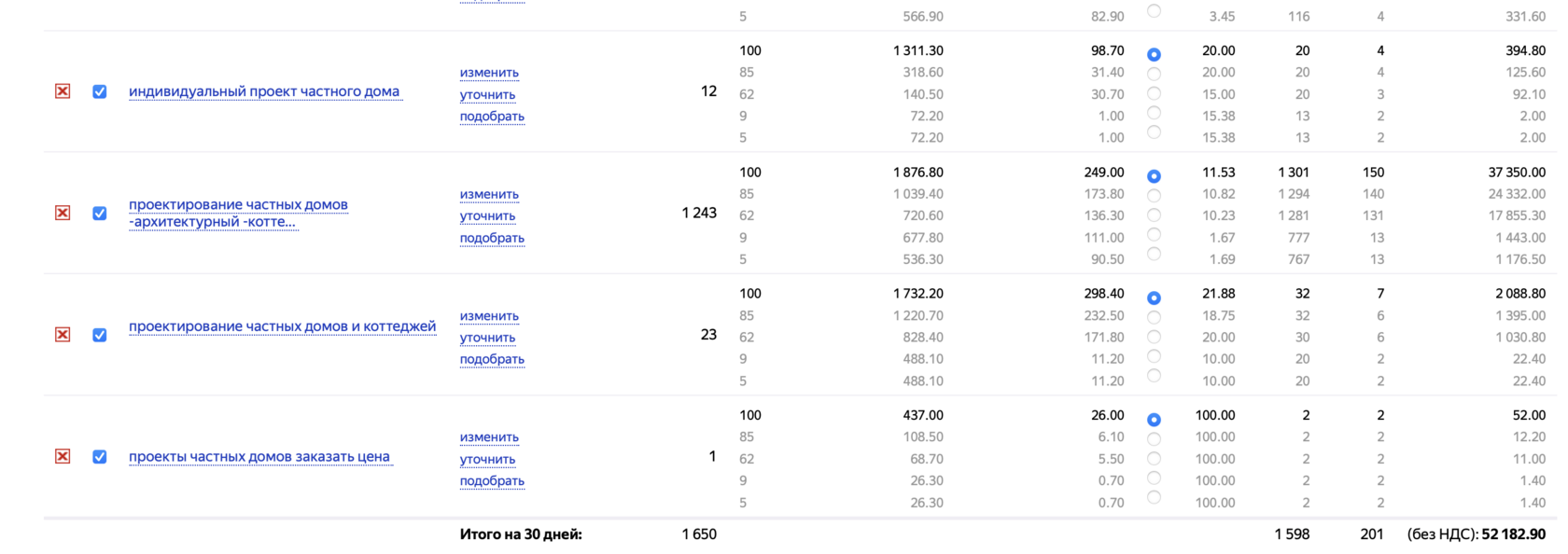The width and height of the screenshot is (1568, 554).
Task: Click 'уточнить' for 'индивидуальный проект частного дома'
Action: (487, 94)
